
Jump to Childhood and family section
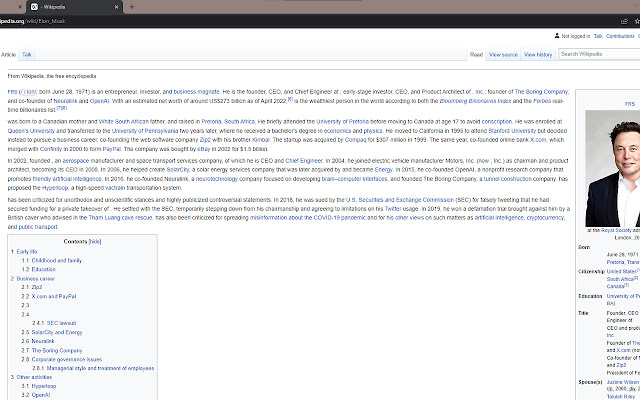[x=56, y=260]
